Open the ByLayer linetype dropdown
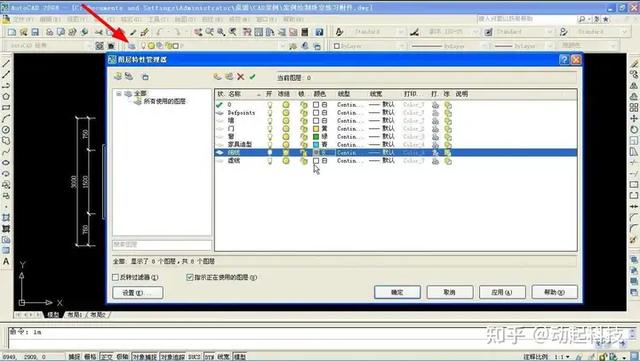The height and width of the screenshot is (361, 640). [x=448, y=46]
